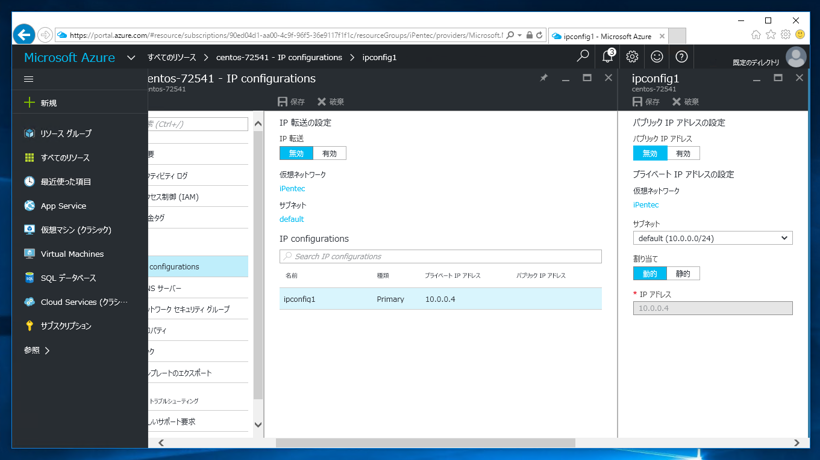Click the Virtual Machines icon
Screen dimensions: 820x460
coord(29,254)
